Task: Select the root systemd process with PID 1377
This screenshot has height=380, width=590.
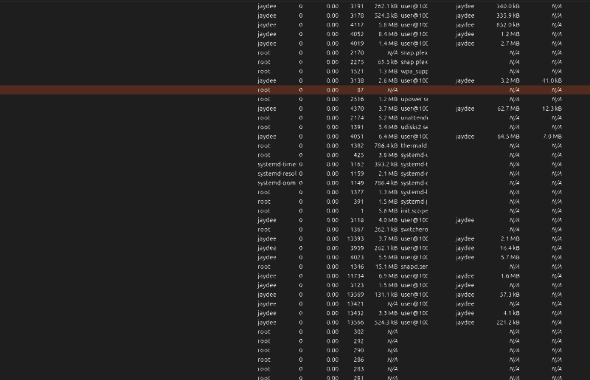Action: pos(295,192)
